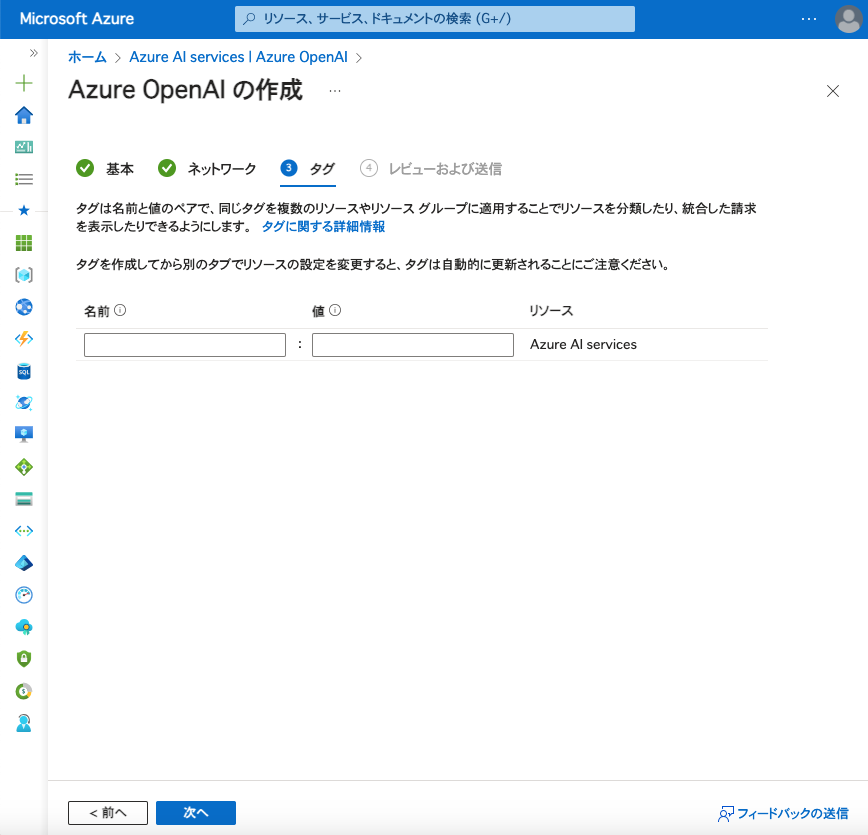This screenshot has height=835, width=868.
Task: Open Azure Cosmos DB planet icon
Action: pos(24,403)
